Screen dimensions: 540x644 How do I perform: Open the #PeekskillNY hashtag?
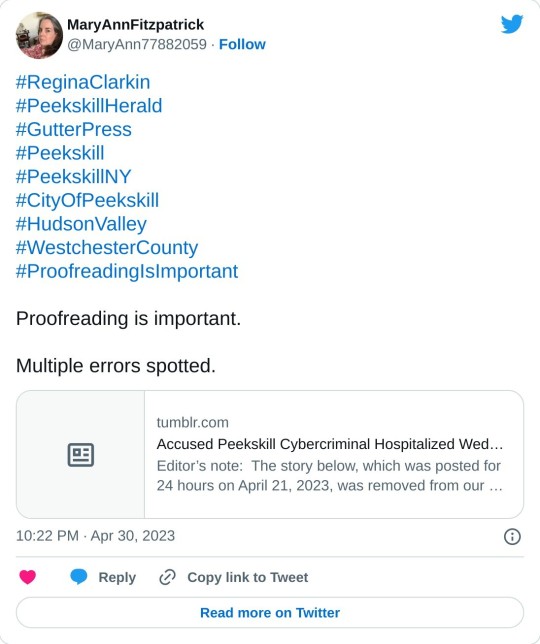74,177
